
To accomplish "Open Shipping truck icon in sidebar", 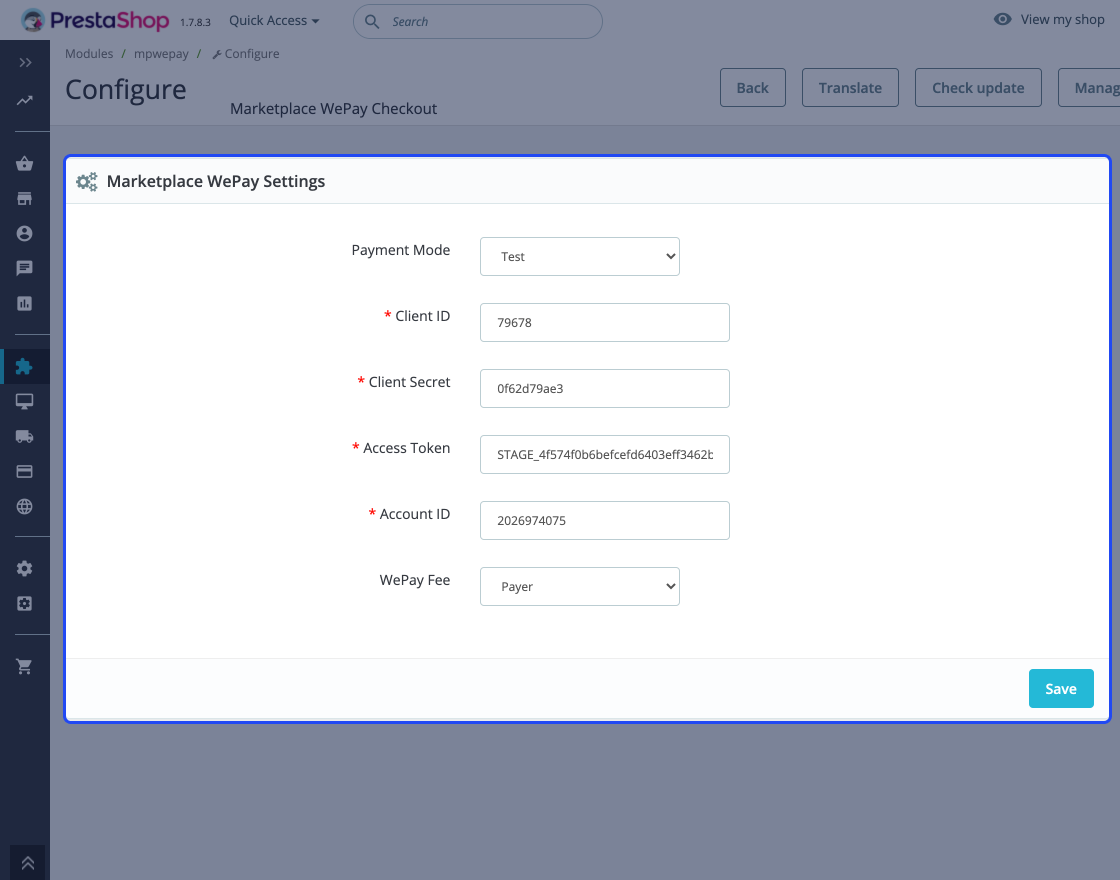I will [24, 436].
